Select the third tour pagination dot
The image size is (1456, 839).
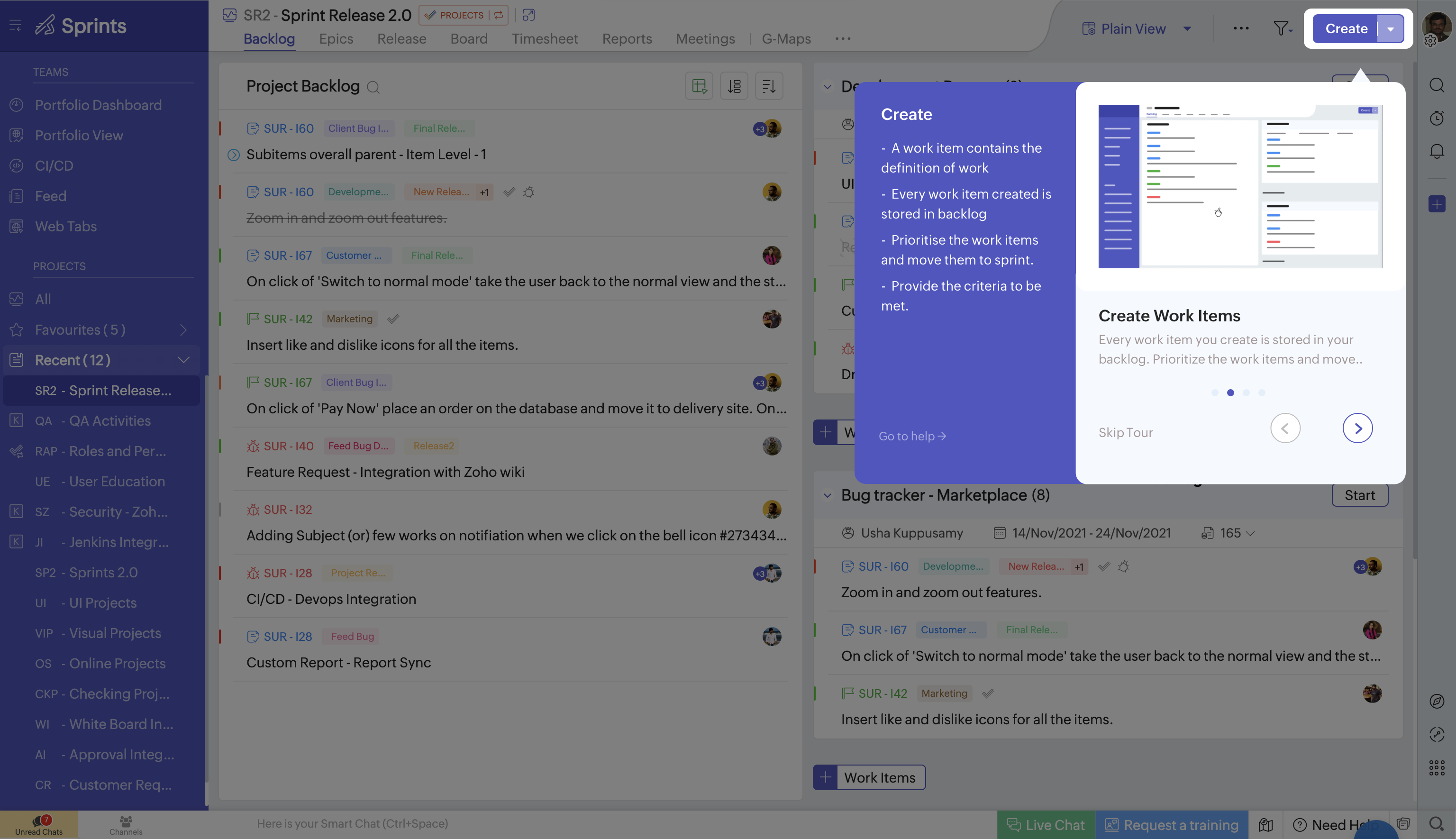point(1246,392)
